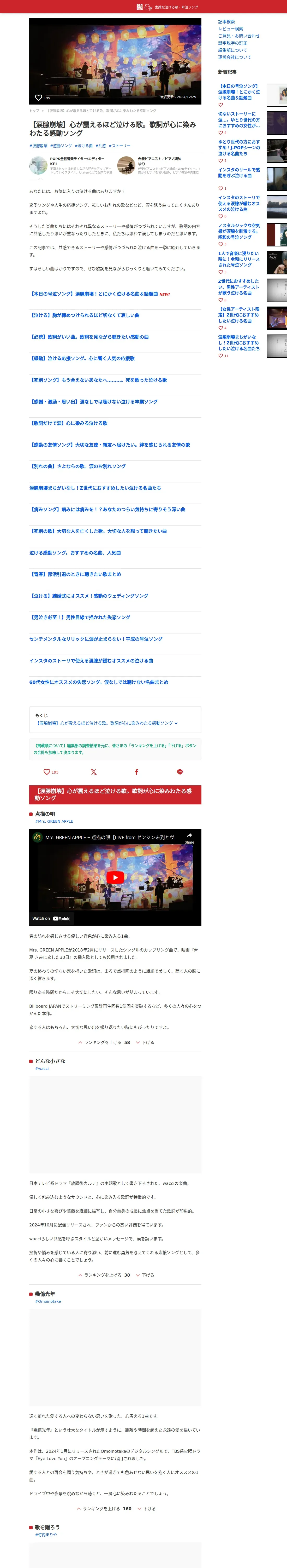Click the heart under ゆとり世代の方におすすめ sidebar article
Screen dimensions: 287x1568
pos(221,161)
